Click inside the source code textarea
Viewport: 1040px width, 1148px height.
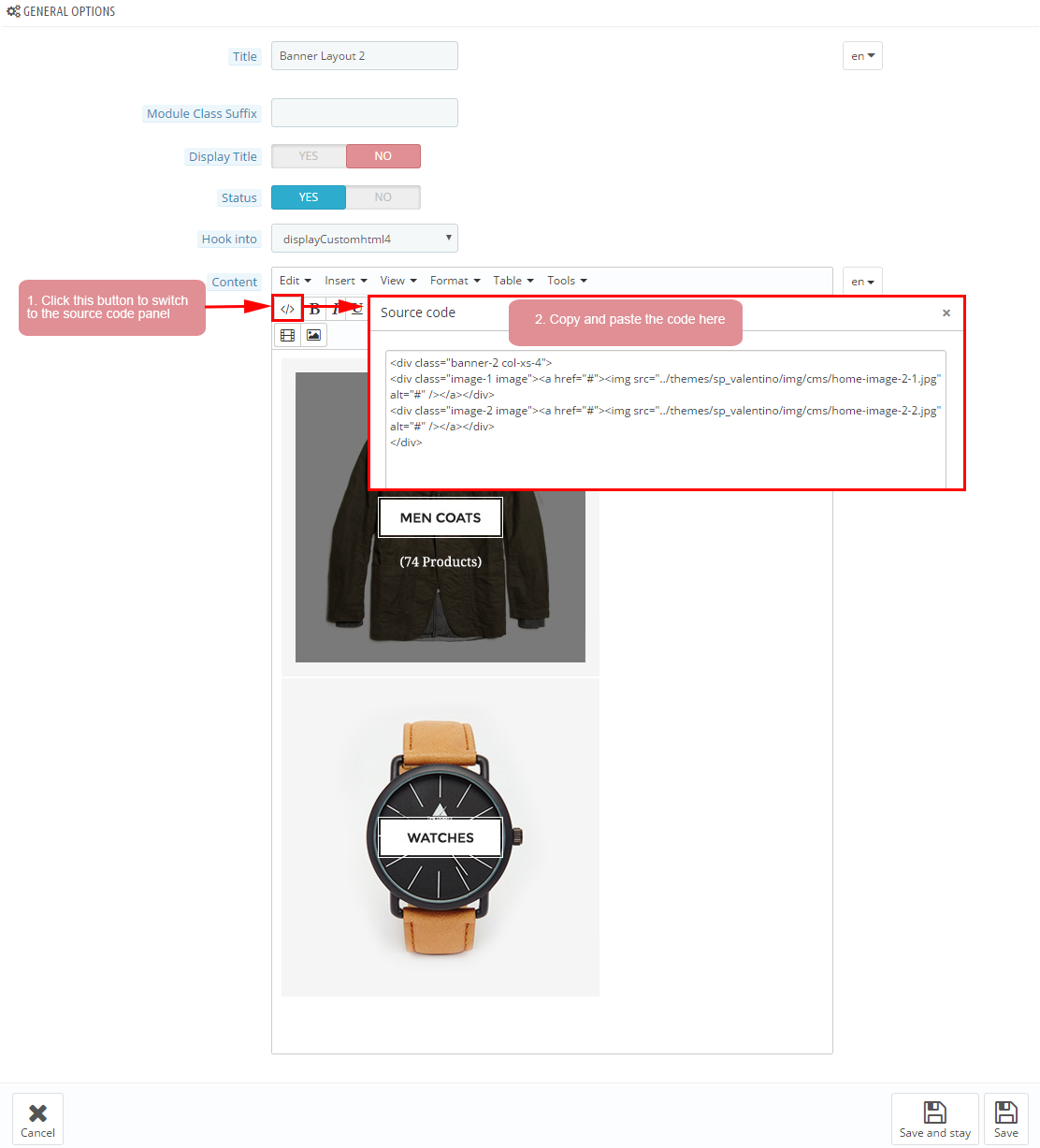pyautogui.click(x=666, y=418)
